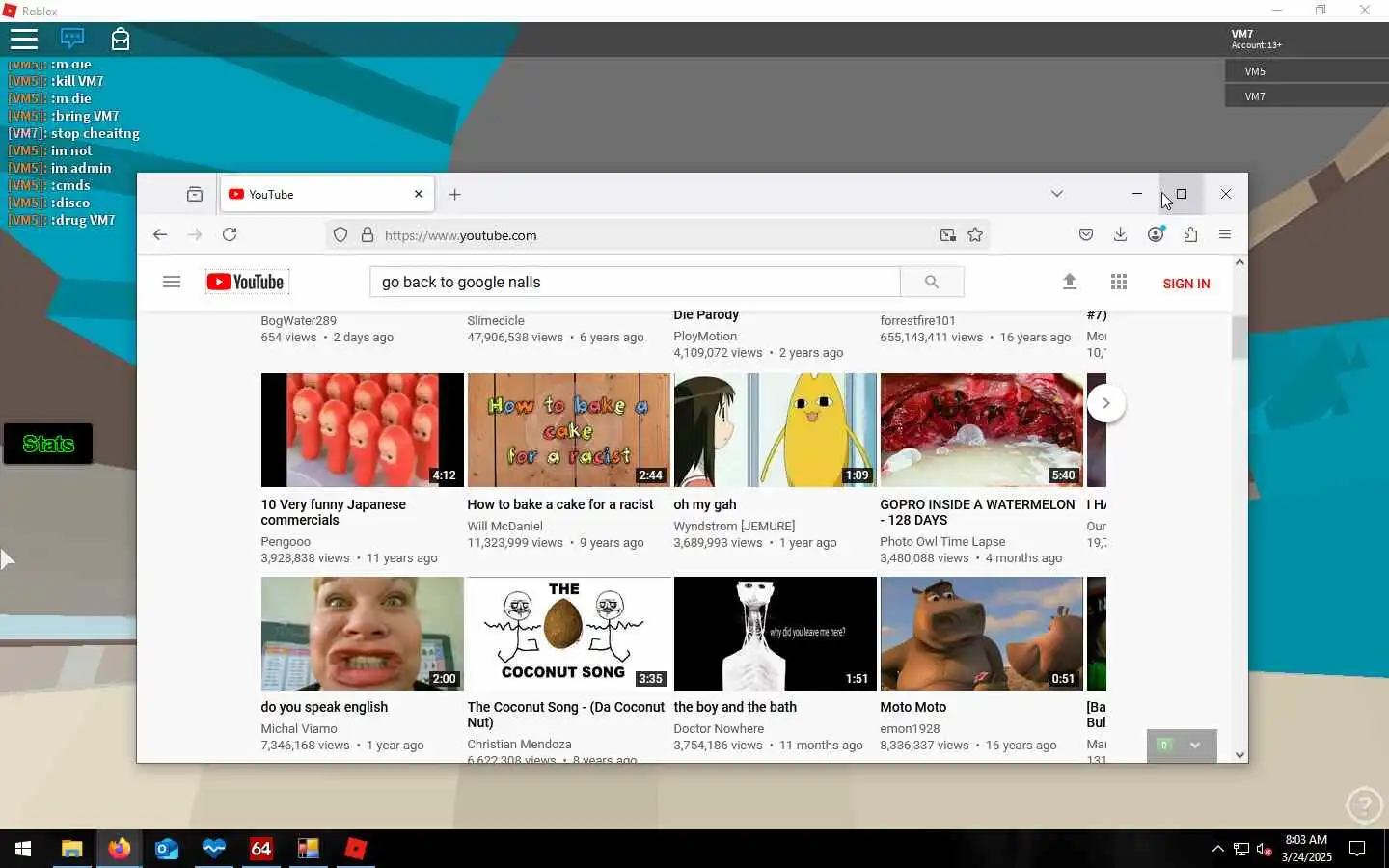The width and height of the screenshot is (1389, 868).
Task: Open the Firefox downloads panel
Action: point(1120,234)
